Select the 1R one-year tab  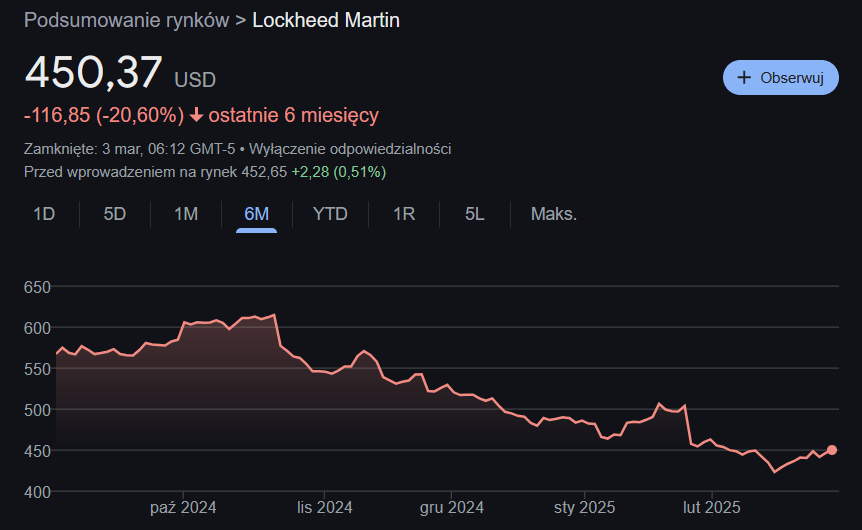click(404, 214)
